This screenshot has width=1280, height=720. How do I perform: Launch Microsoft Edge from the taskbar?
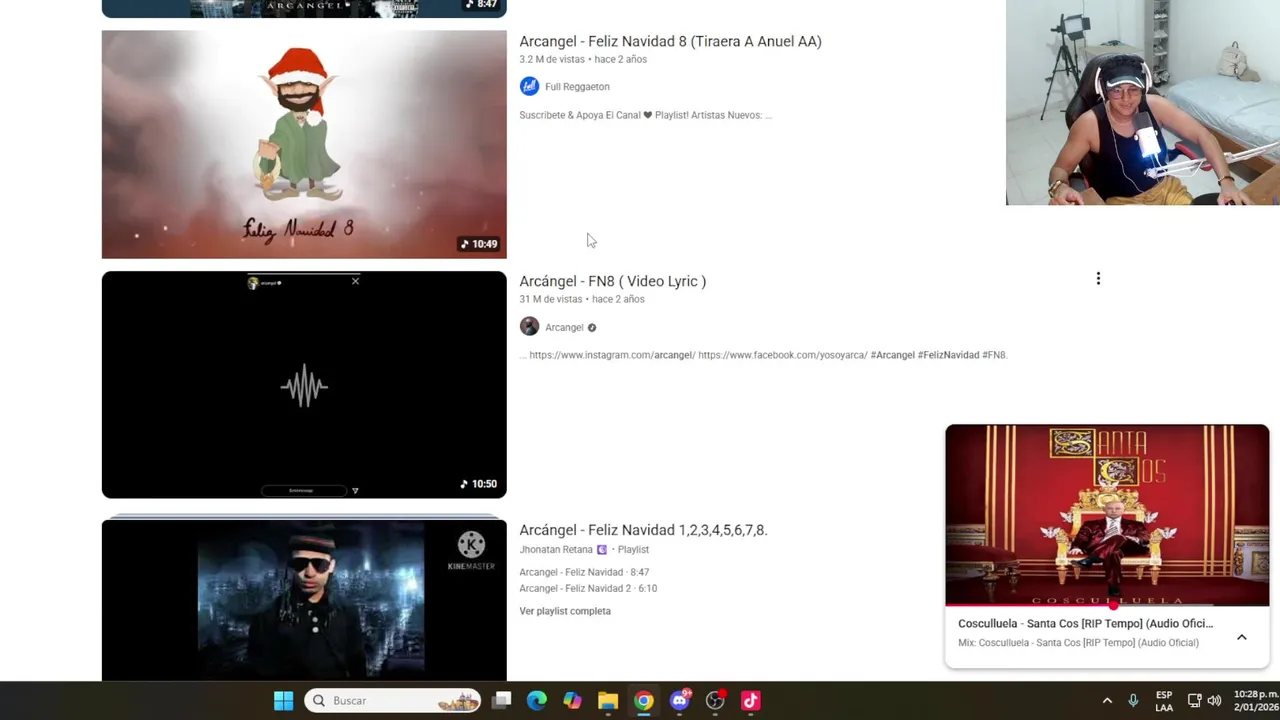coord(537,701)
